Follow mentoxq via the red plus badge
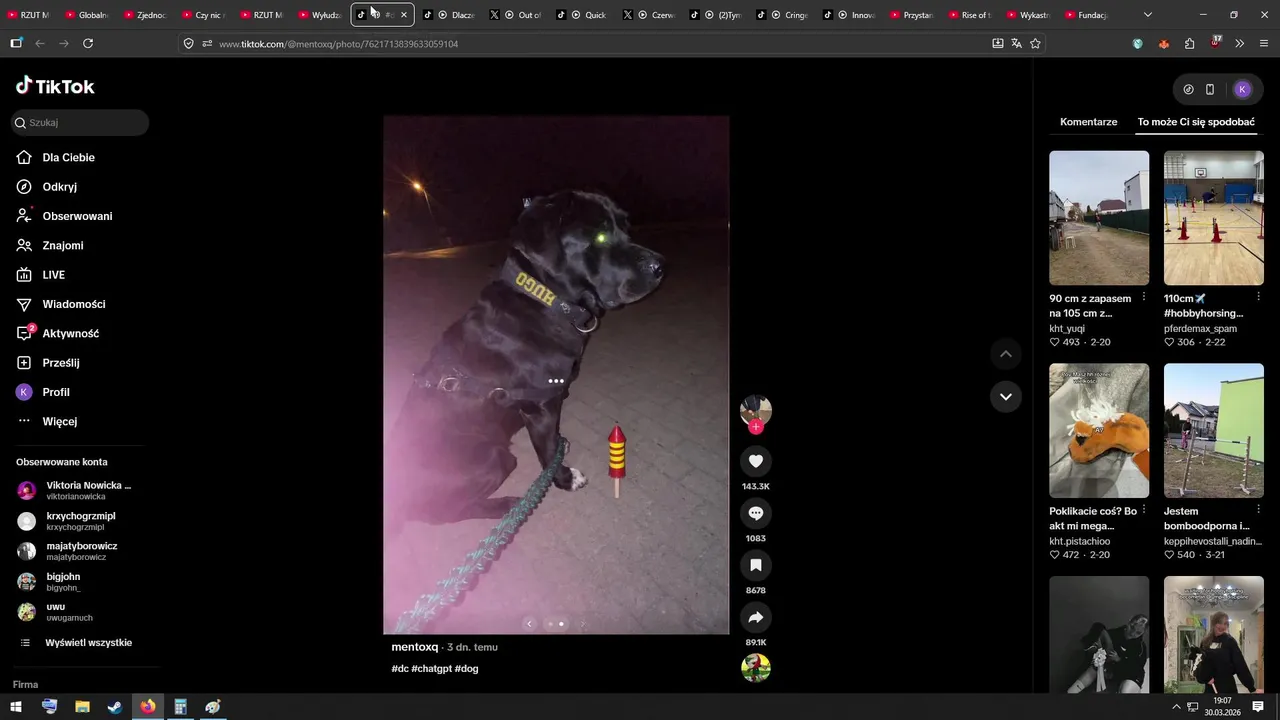 pyautogui.click(x=756, y=427)
